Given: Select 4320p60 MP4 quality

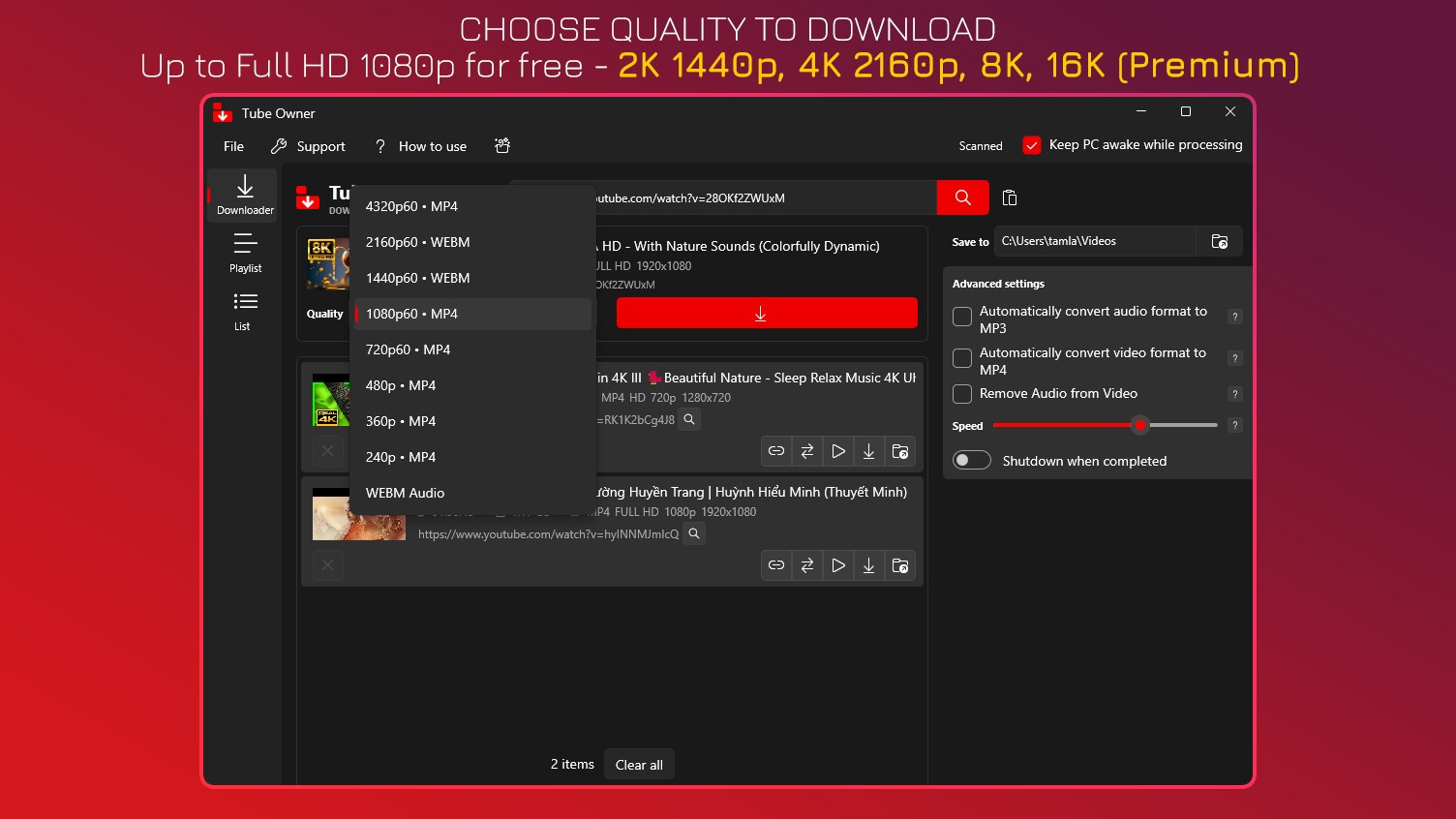Looking at the screenshot, I should coord(472,206).
